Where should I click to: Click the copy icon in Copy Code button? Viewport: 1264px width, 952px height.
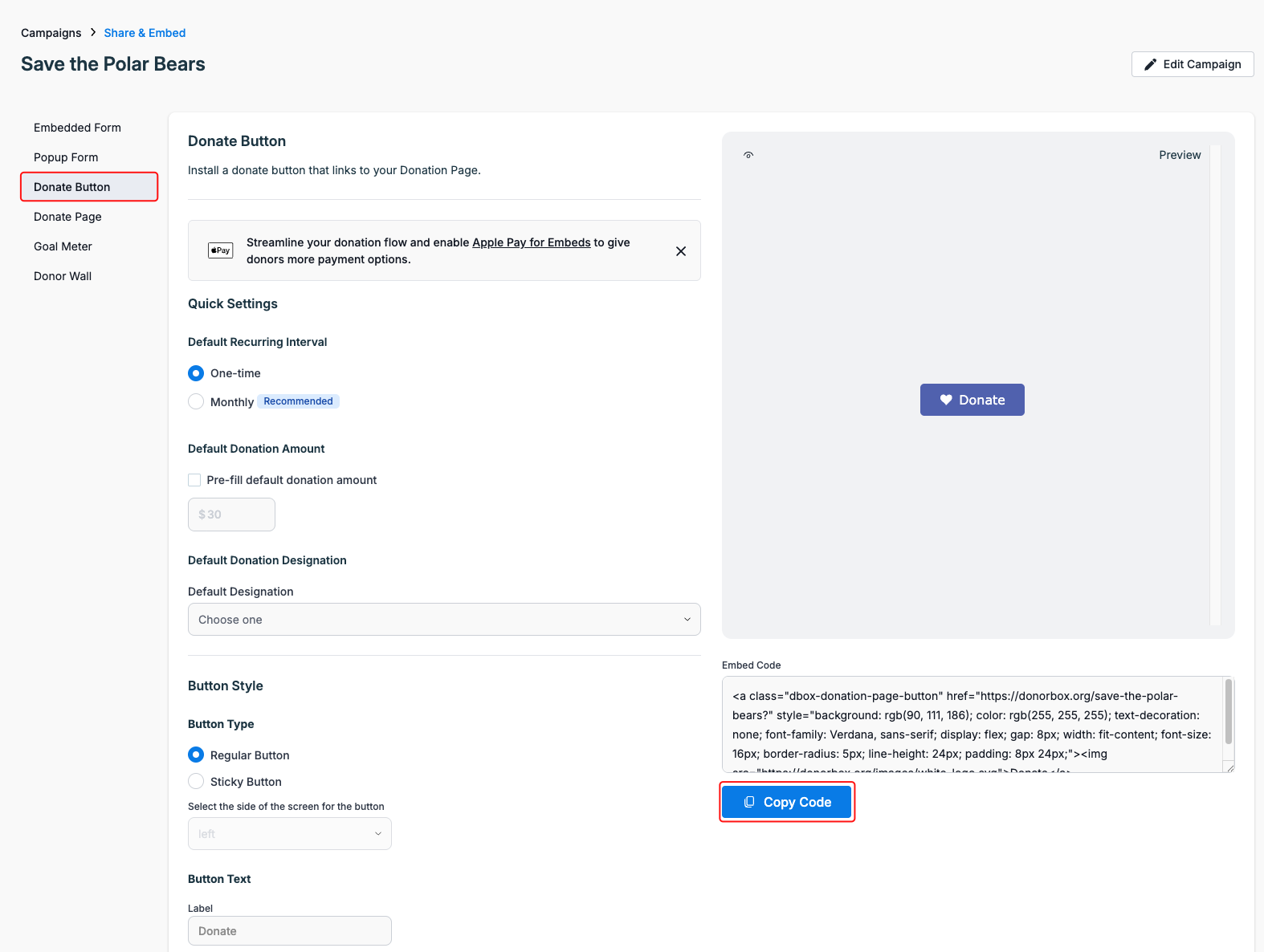point(749,802)
